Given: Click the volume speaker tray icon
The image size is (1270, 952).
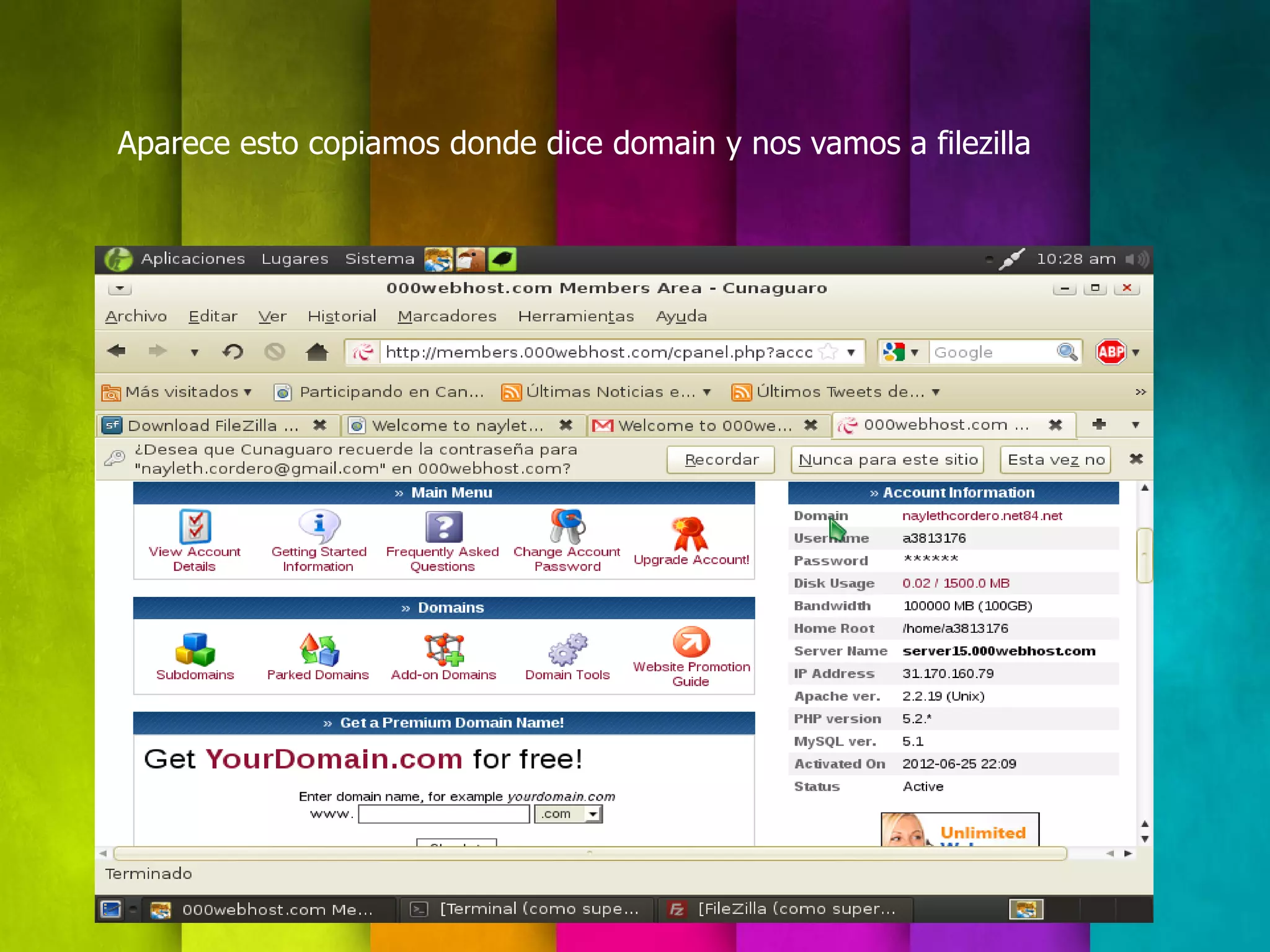Looking at the screenshot, I should (x=1137, y=259).
